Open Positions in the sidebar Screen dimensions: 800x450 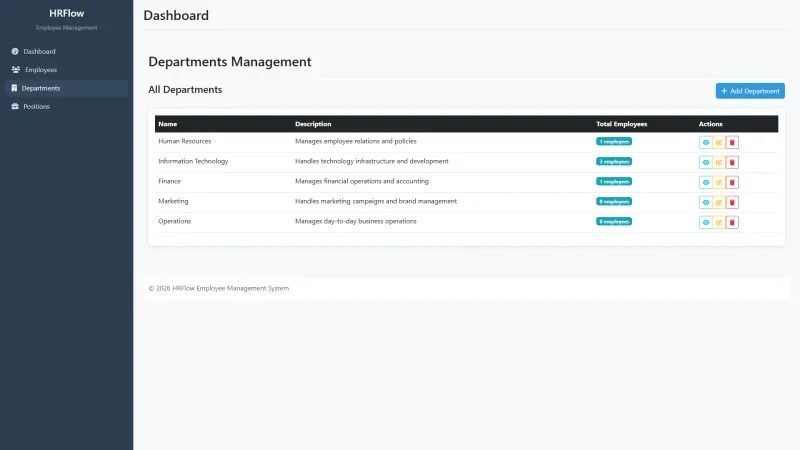point(66,106)
